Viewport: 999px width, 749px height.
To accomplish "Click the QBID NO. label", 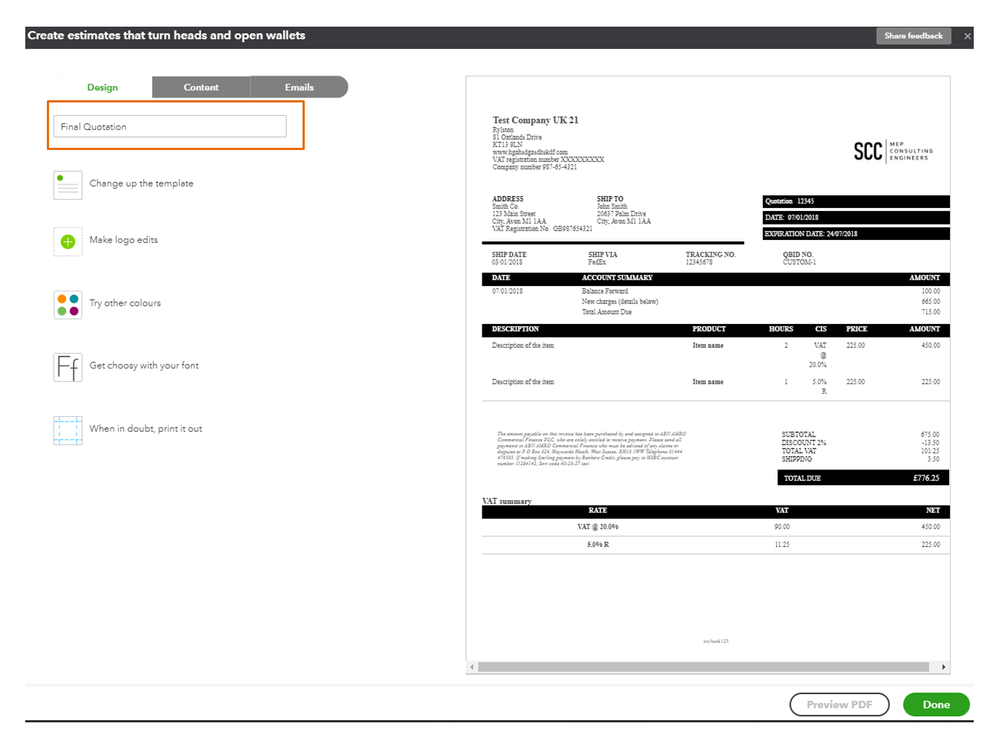I will (798, 255).
